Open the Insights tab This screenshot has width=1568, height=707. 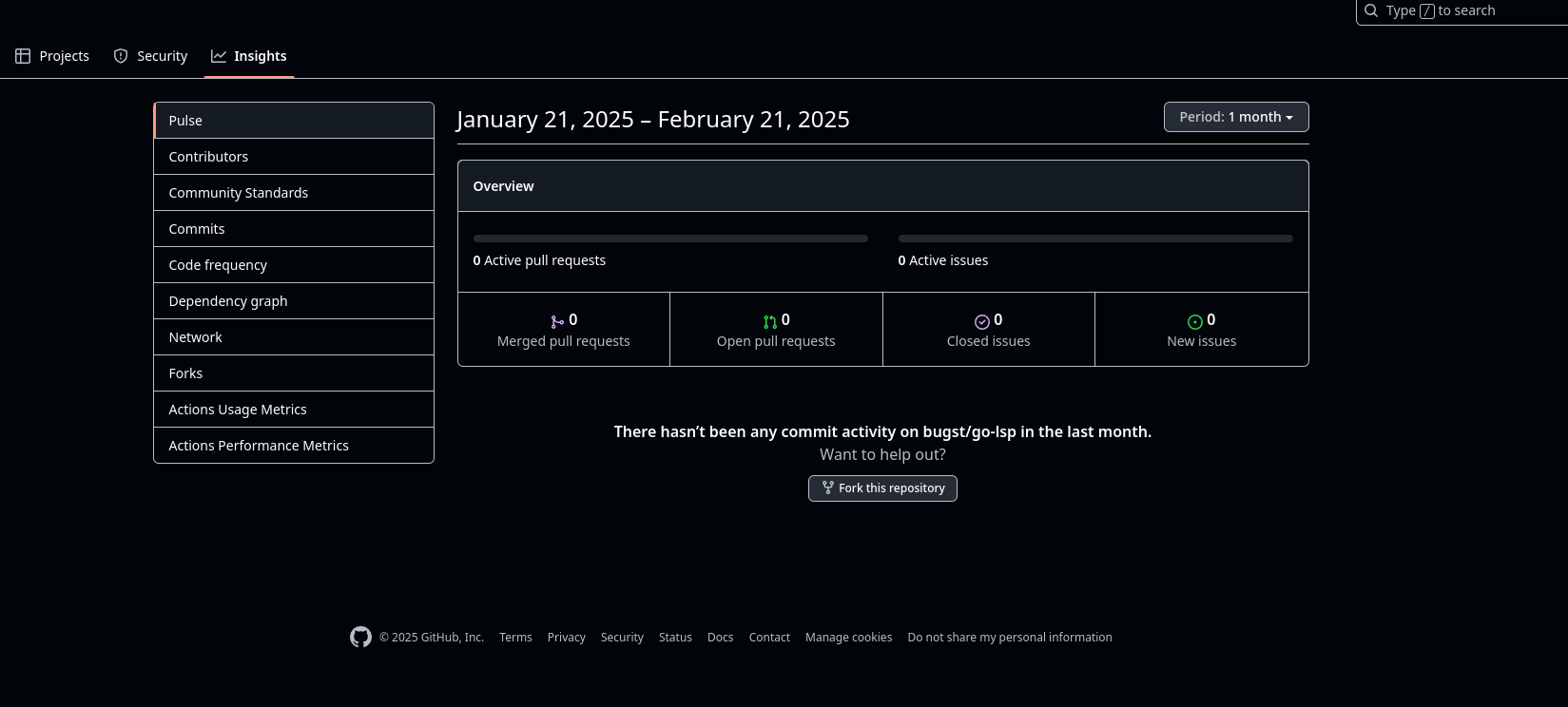point(249,56)
